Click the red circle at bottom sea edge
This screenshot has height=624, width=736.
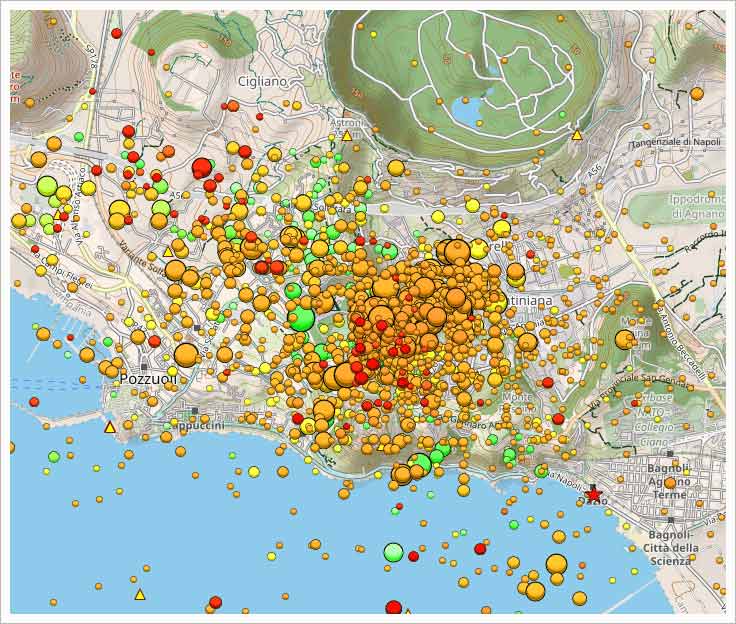393,607
